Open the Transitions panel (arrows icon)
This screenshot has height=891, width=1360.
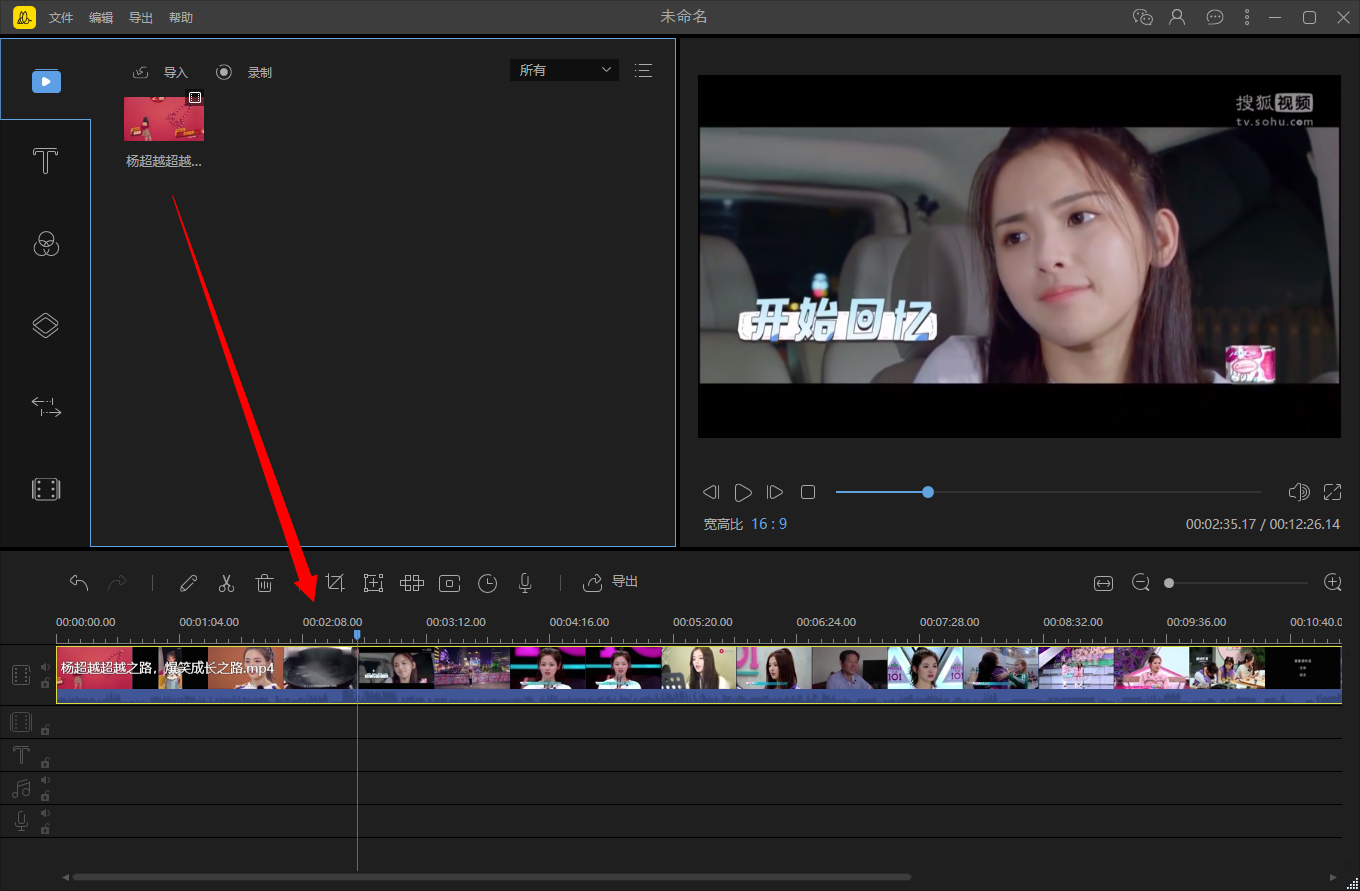click(46, 406)
